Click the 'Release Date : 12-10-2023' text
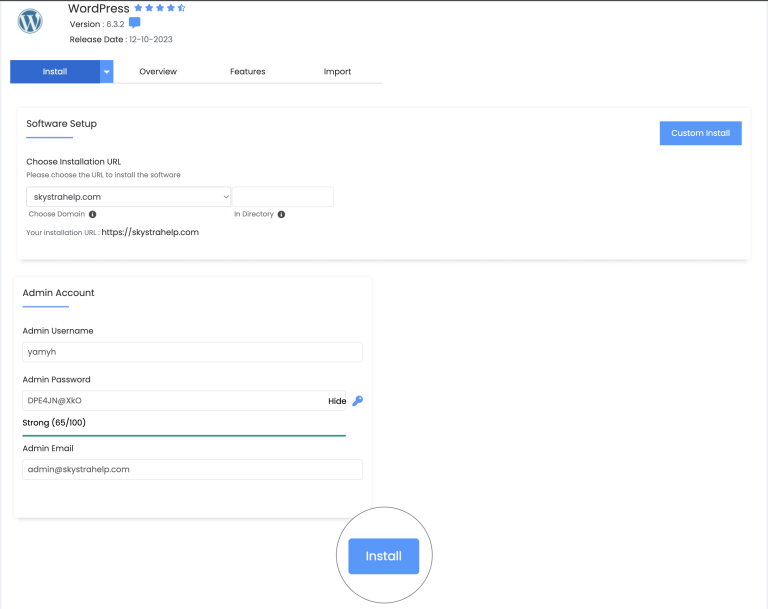 (x=121, y=39)
